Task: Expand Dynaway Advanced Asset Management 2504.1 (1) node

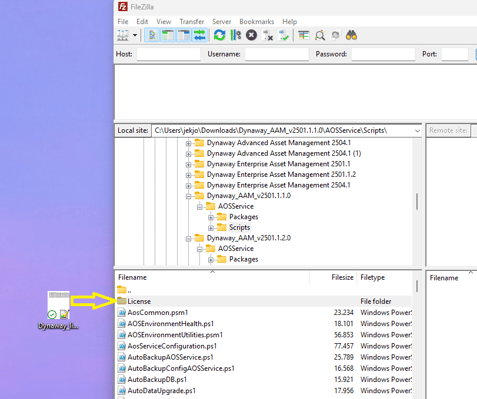Action: click(x=188, y=154)
